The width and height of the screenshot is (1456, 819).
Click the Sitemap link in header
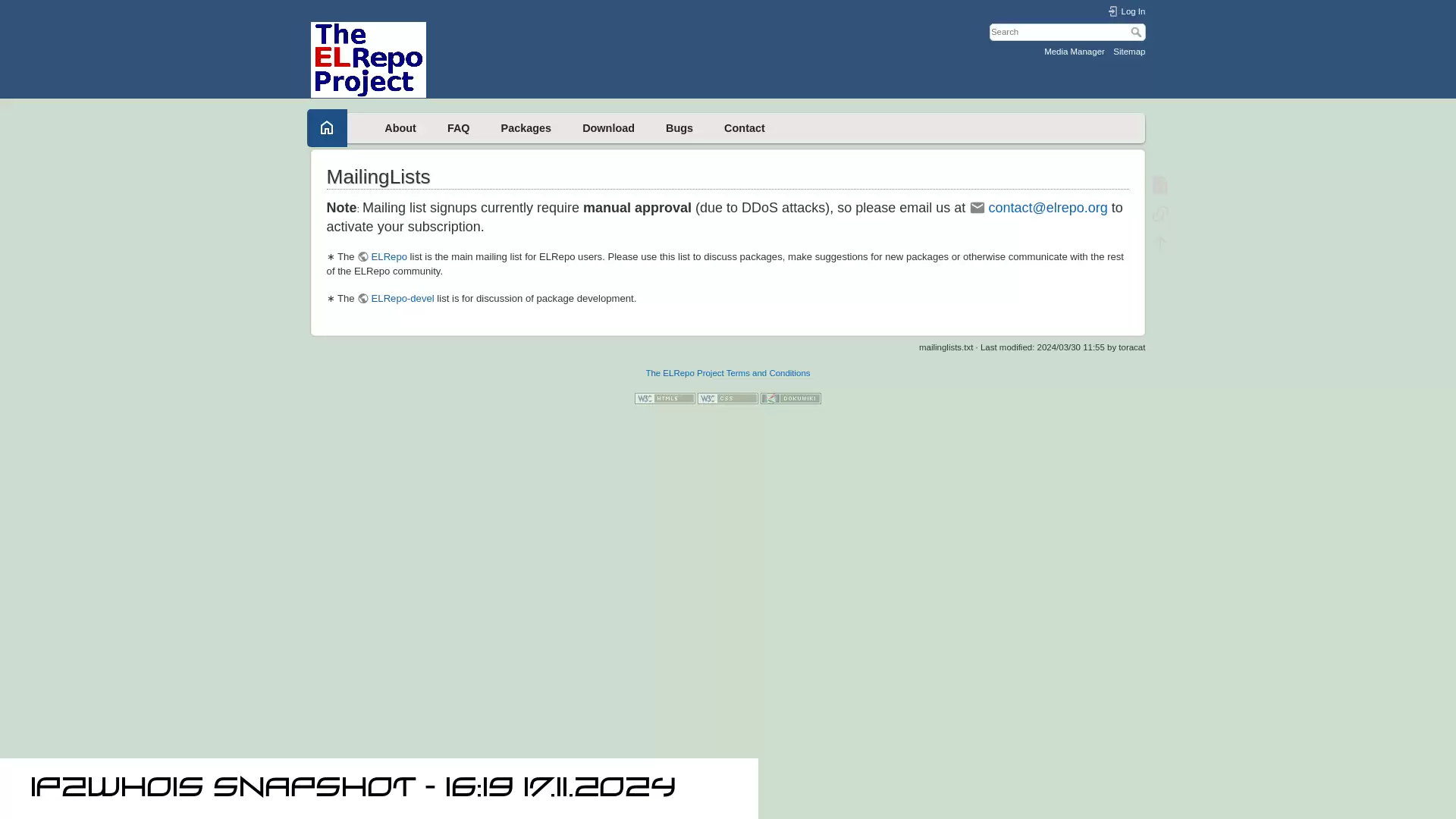1128,51
